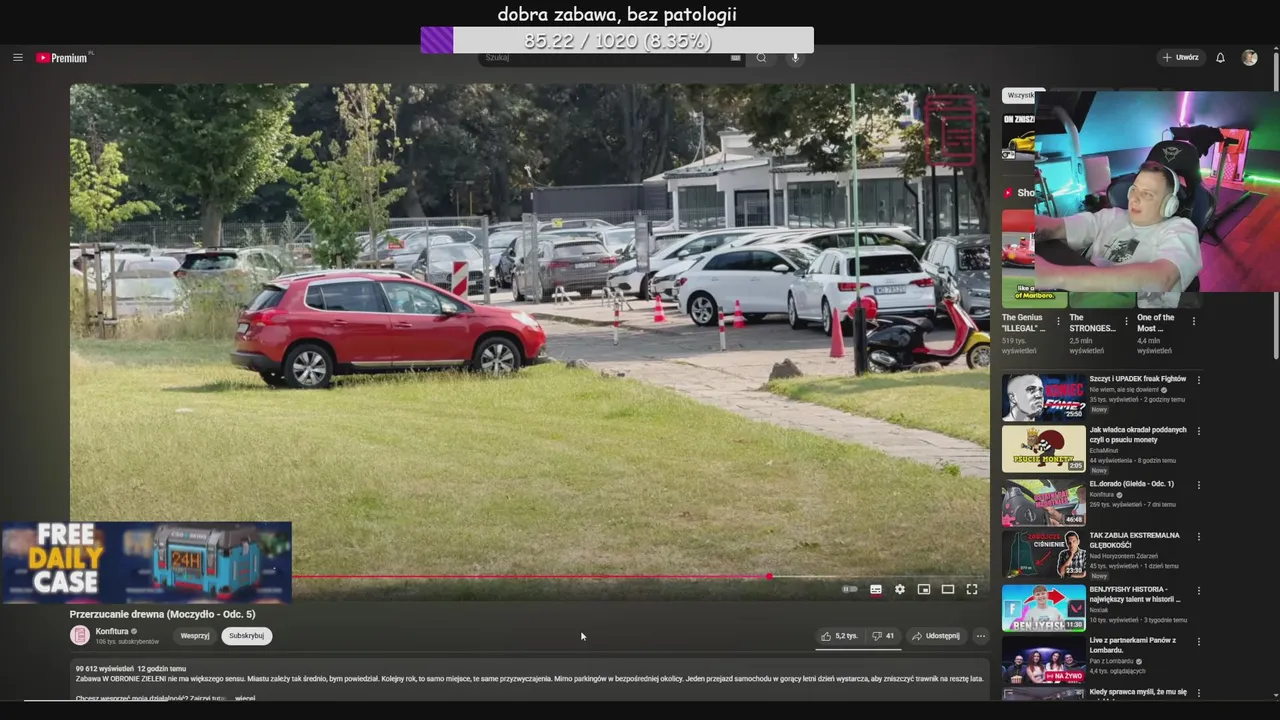Open the three-dot more actions under video
Screen dimensions: 1280x720
coord(981,636)
